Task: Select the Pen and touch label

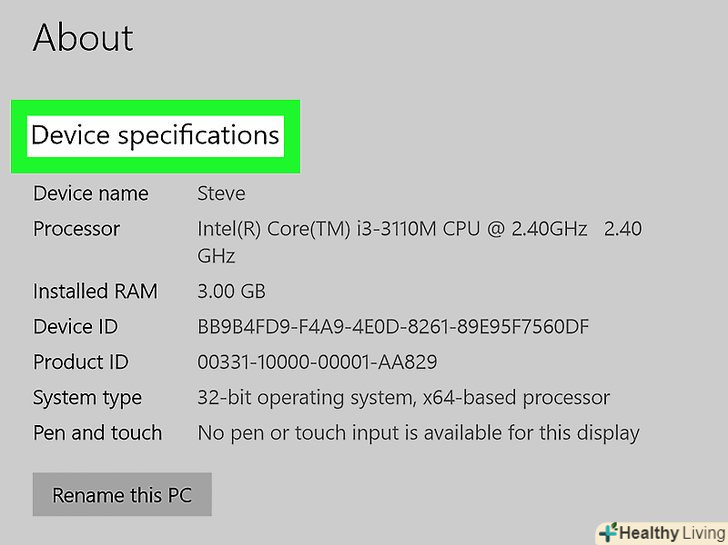Action: click(97, 433)
